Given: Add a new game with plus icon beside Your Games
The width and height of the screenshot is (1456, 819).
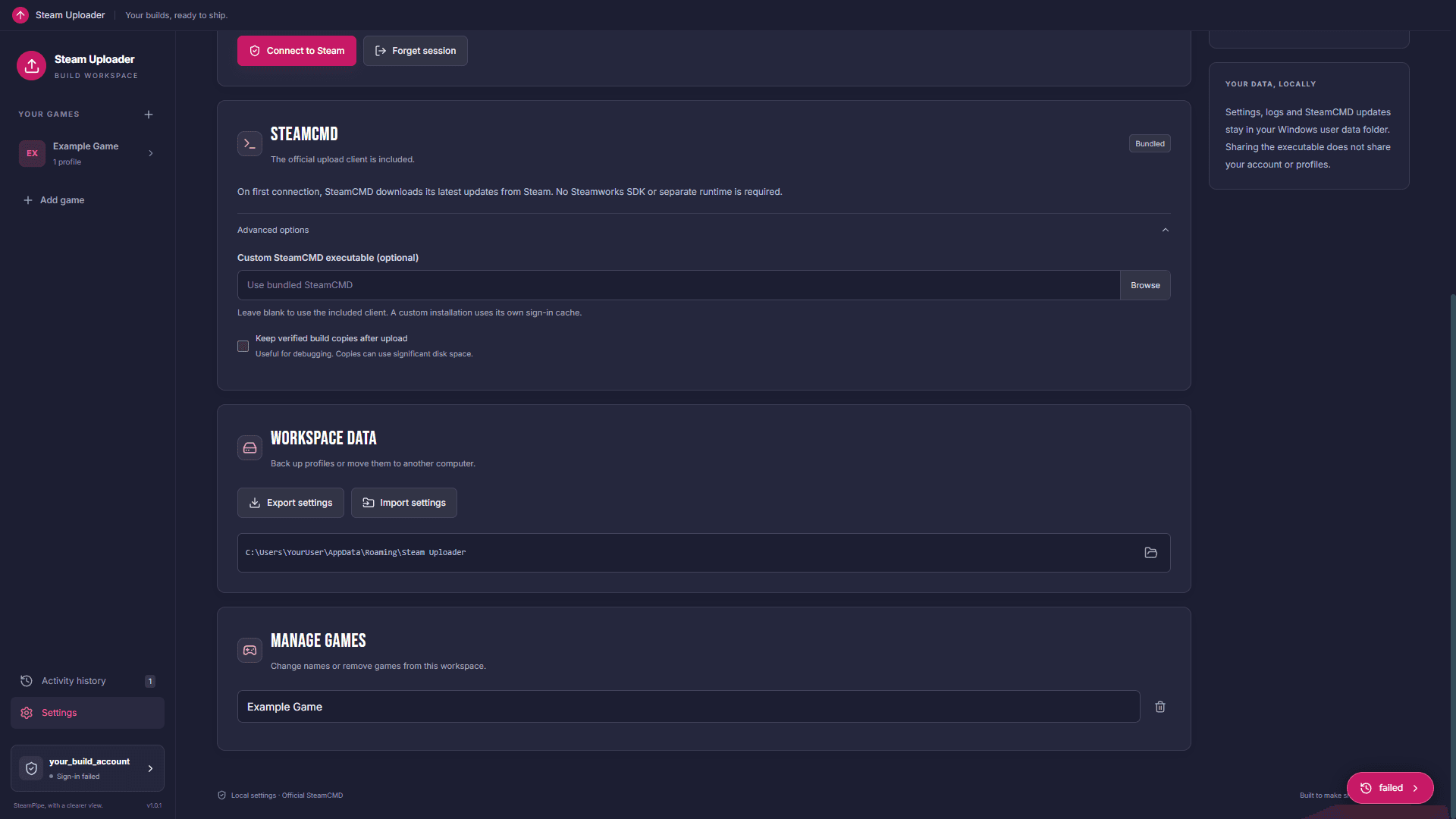Looking at the screenshot, I should coord(149,115).
